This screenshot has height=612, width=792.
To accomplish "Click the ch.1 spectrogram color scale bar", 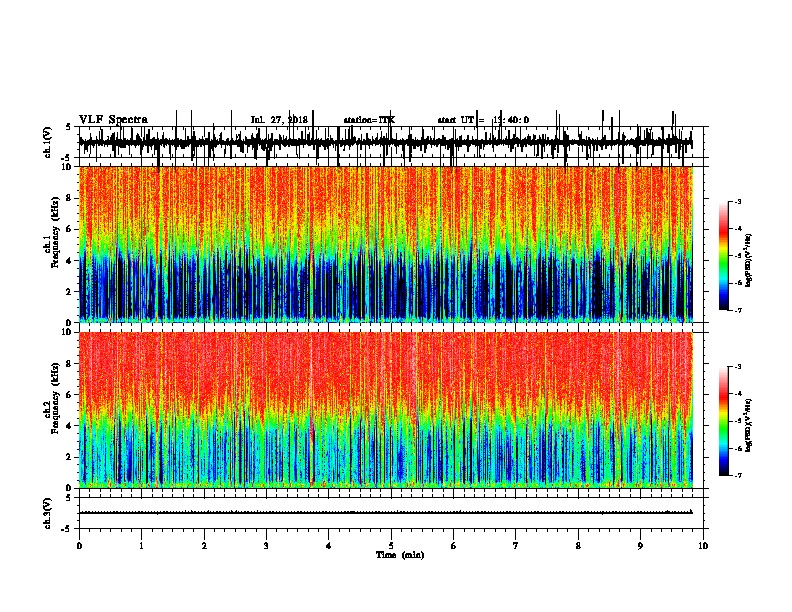I will click(x=724, y=256).
